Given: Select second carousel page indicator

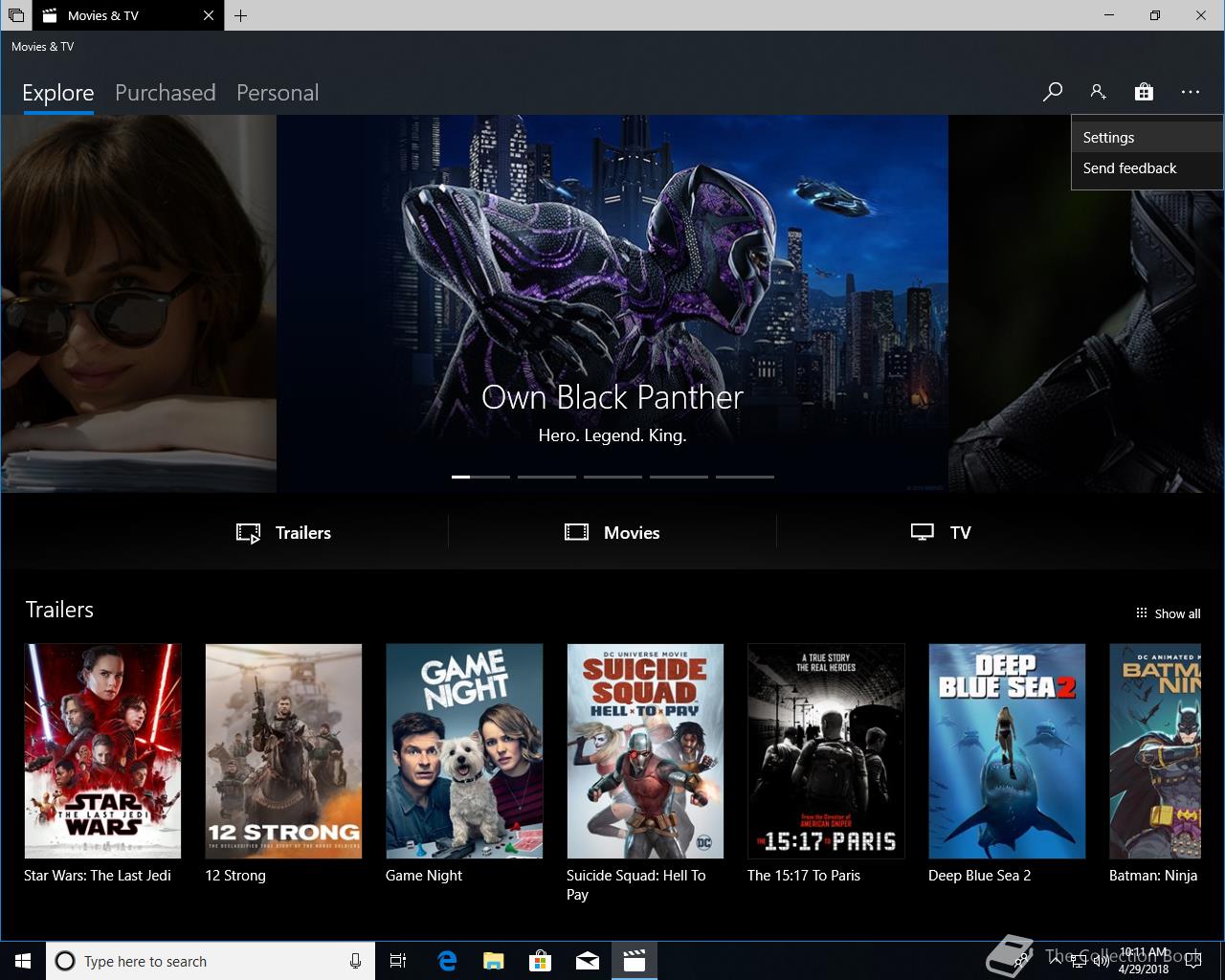Looking at the screenshot, I should pos(546,477).
